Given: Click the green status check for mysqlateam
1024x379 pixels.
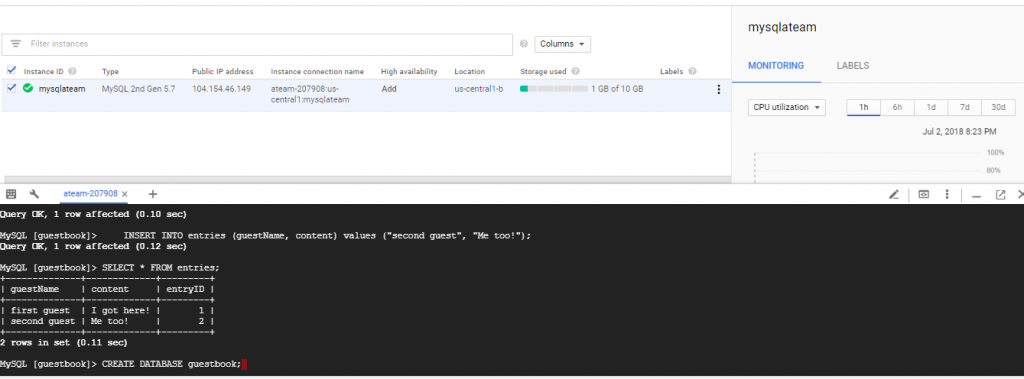Looking at the screenshot, I should (27, 88).
